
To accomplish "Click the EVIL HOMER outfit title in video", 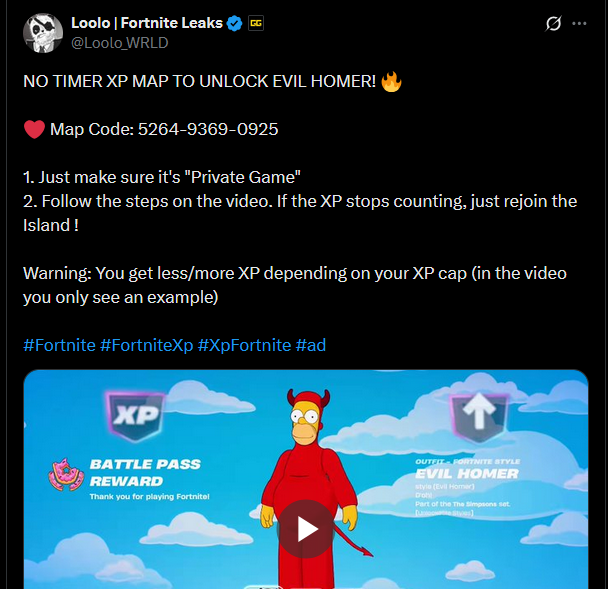I will [467, 473].
